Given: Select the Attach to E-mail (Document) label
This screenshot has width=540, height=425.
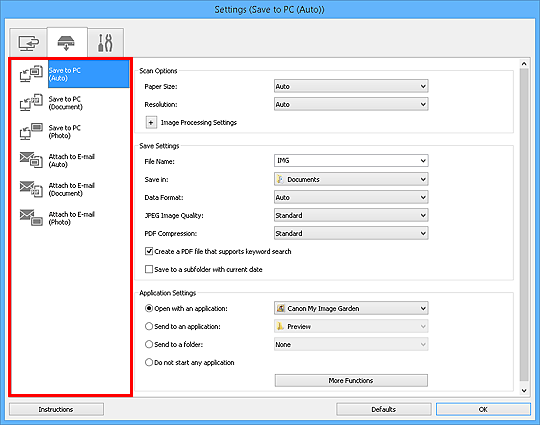Looking at the screenshot, I should 71,189.
